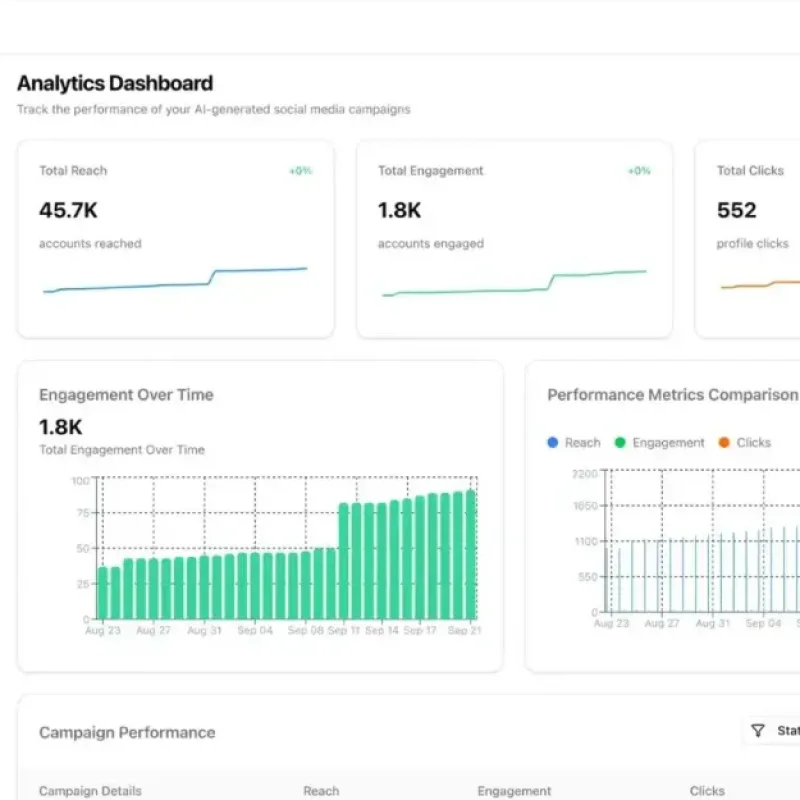Click the orange Clicks legend dot

(x=723, y=442)
